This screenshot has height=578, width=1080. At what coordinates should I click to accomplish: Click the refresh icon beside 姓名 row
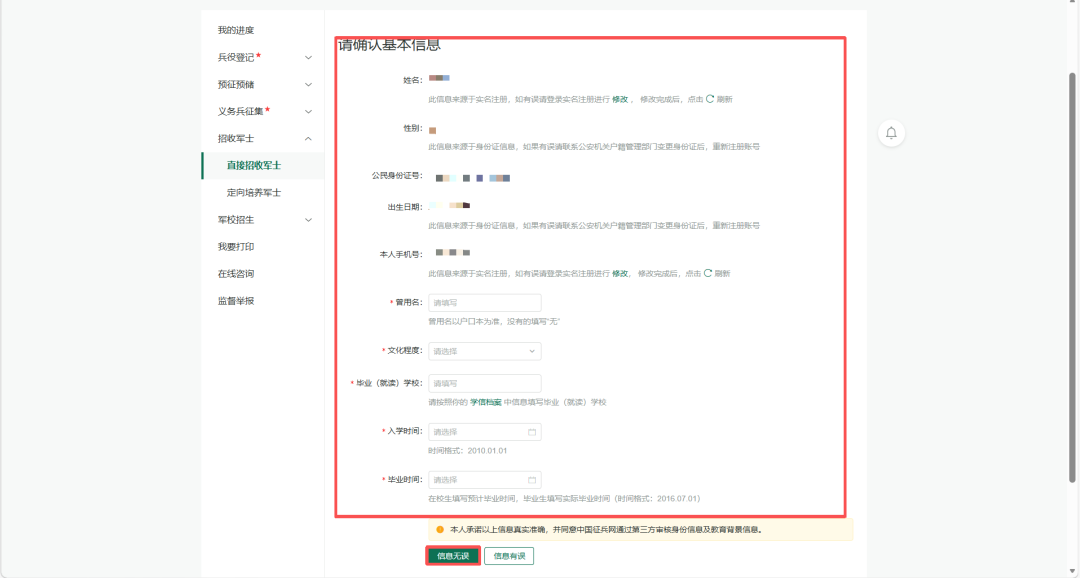click(x=711, y=98)
